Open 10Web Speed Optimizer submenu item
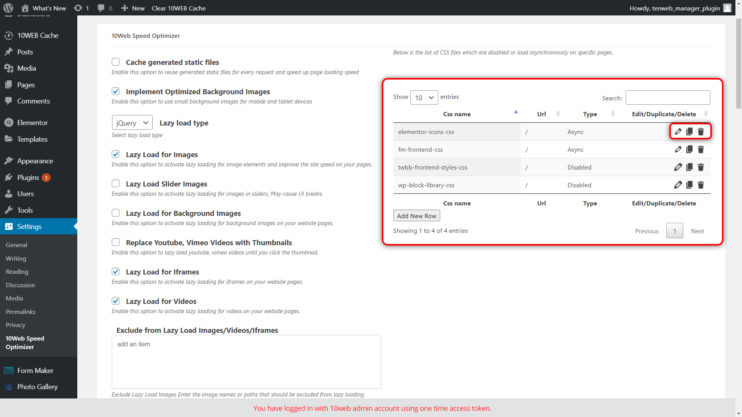Viewport: 742px width, 417px height. (25, 343)
